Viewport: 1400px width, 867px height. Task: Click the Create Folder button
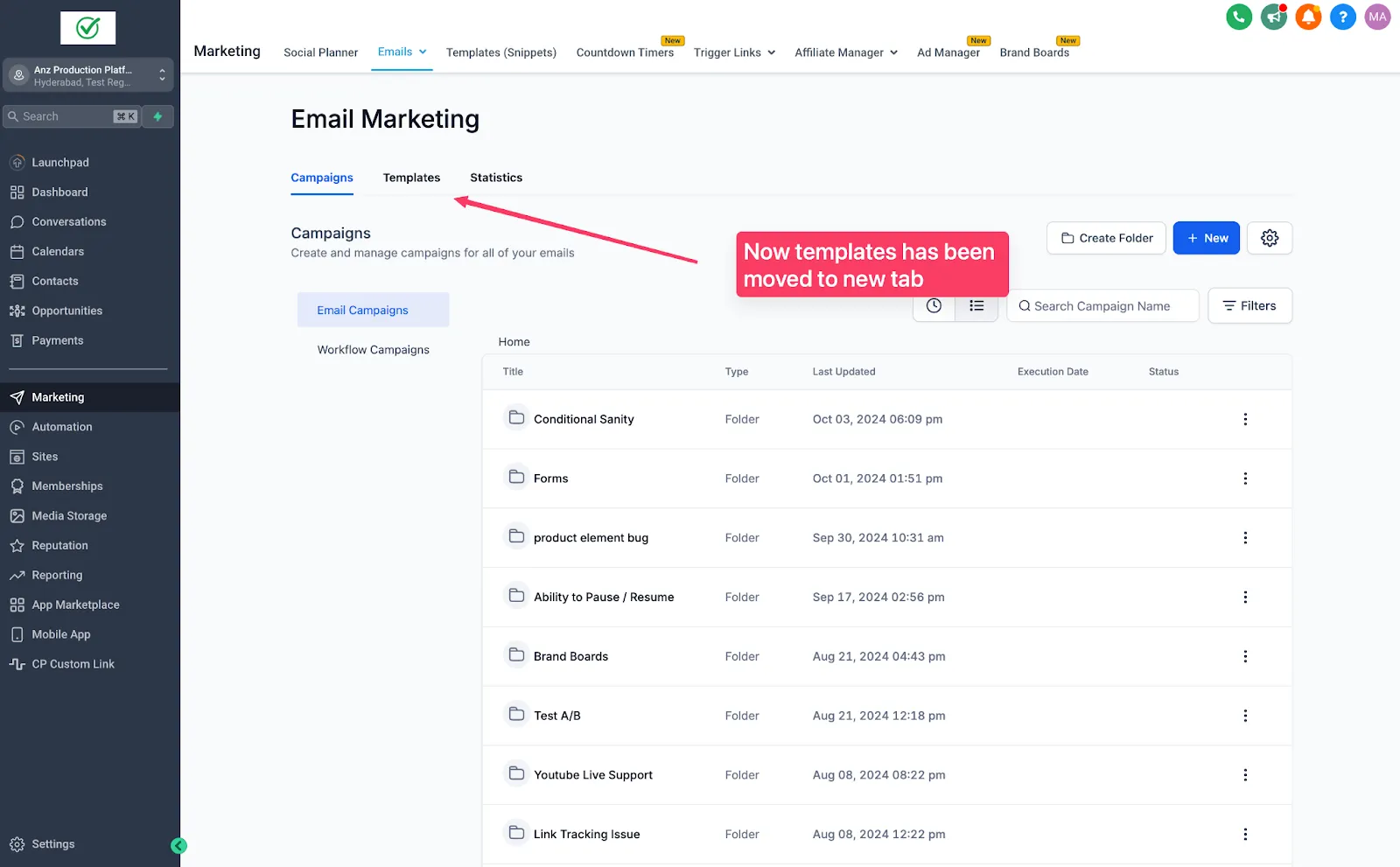coord(1106,238)
